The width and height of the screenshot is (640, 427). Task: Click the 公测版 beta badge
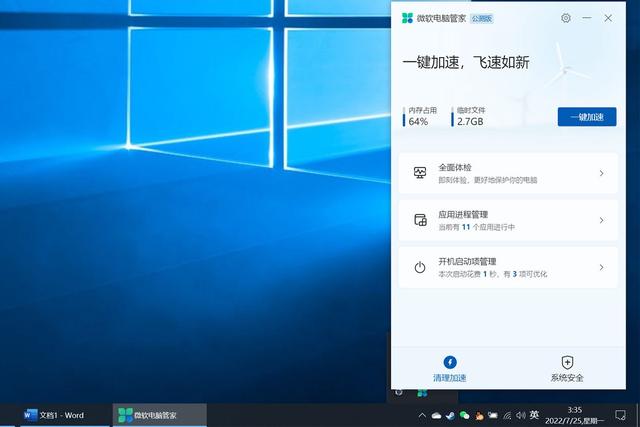[482, 18]
